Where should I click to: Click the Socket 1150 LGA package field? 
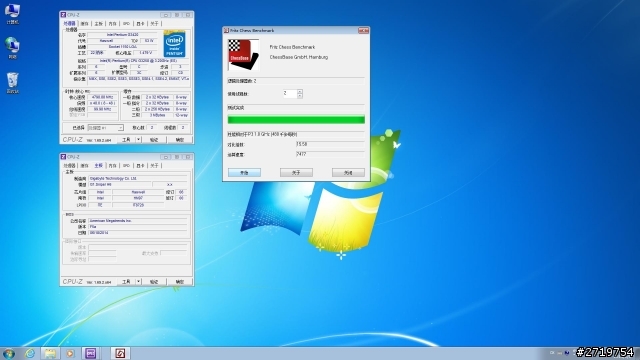point(122,47)
